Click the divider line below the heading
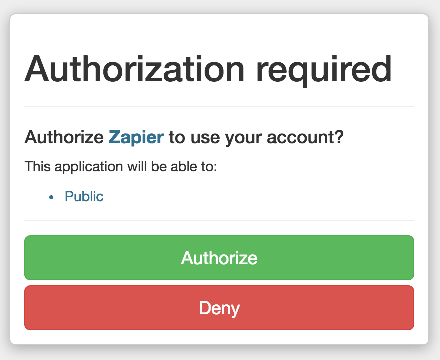This screenshot has height=360, width=440. point(219,107)
